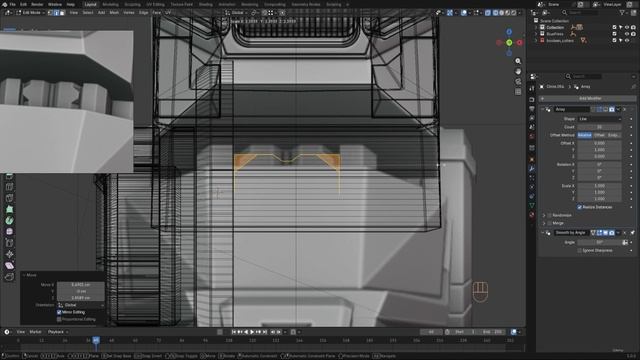Hide the Collection via eye icon
Screen dimensions: 640x360
pyautogui.click(x=627, y=27)
